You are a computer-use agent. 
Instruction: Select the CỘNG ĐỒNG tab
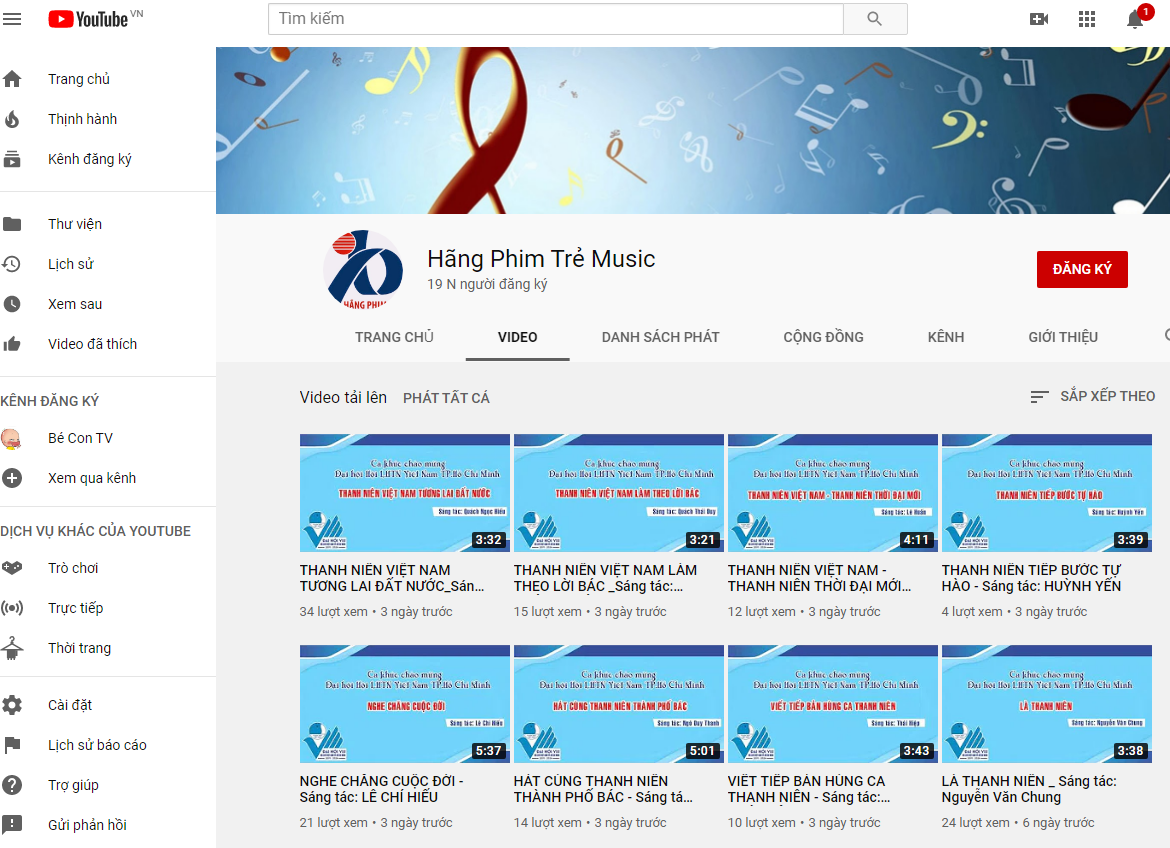pos(823,337)
